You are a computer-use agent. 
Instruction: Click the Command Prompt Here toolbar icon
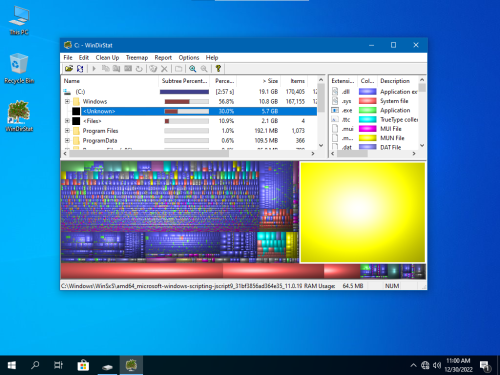click(128, 69)
